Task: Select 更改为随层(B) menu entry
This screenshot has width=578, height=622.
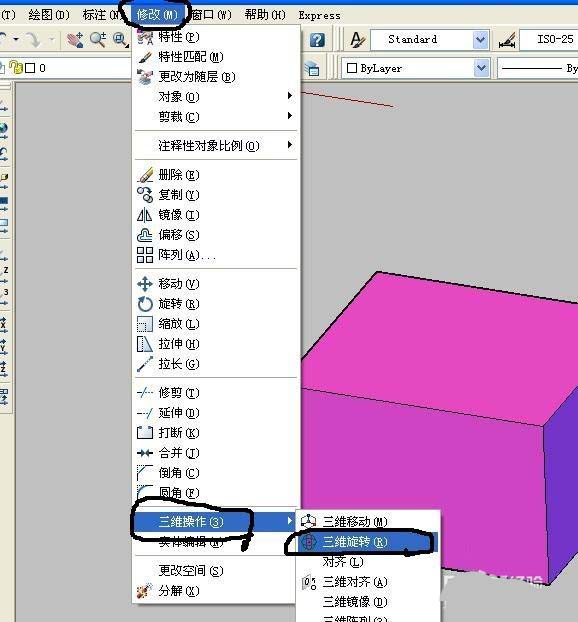Action: click(x=216, y=77)
